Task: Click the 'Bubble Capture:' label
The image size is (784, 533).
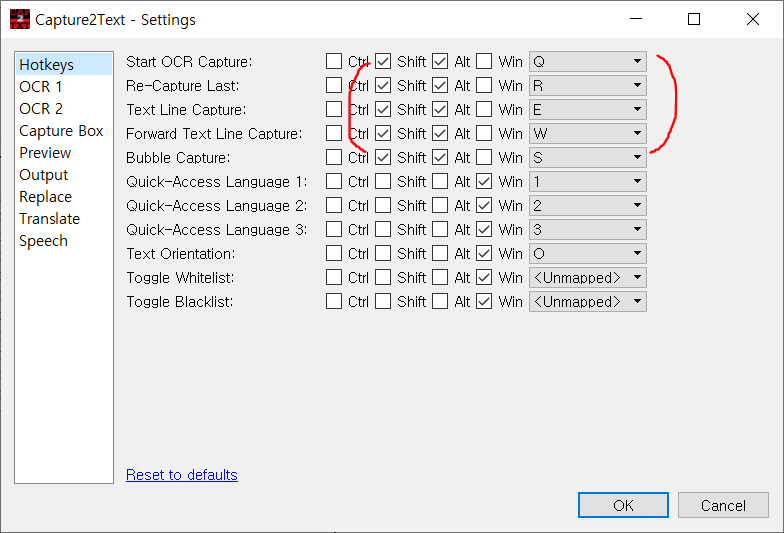Action: click(x=178, y=158)
